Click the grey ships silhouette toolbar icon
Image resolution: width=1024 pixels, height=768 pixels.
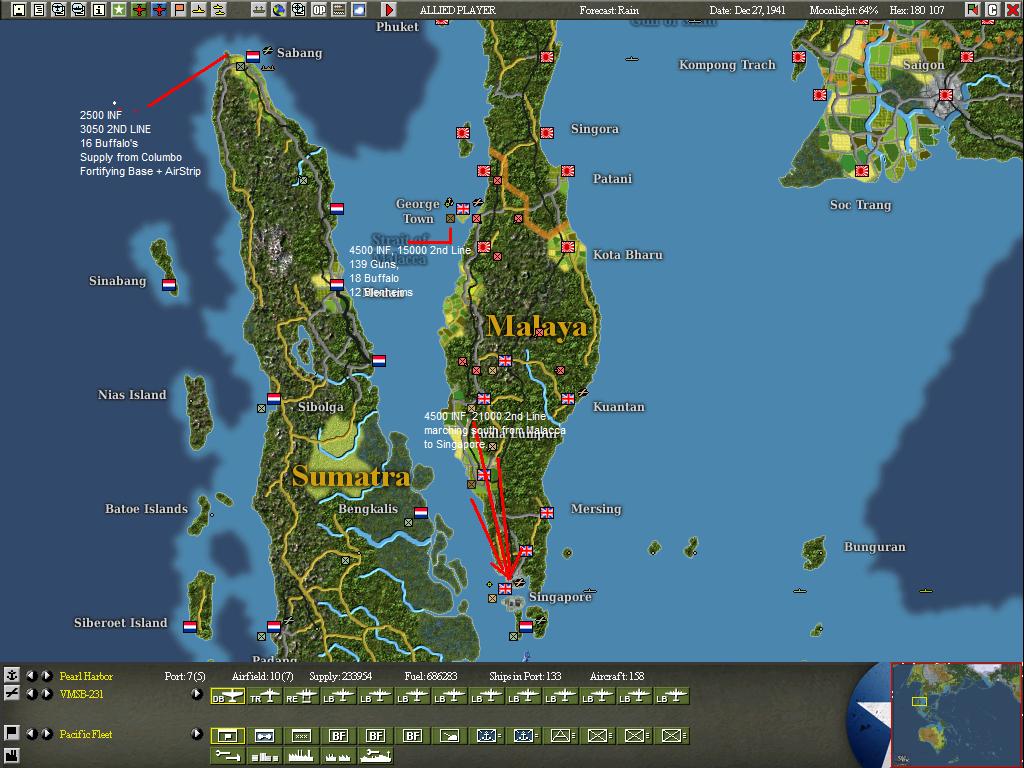click(x=259, y=10)
